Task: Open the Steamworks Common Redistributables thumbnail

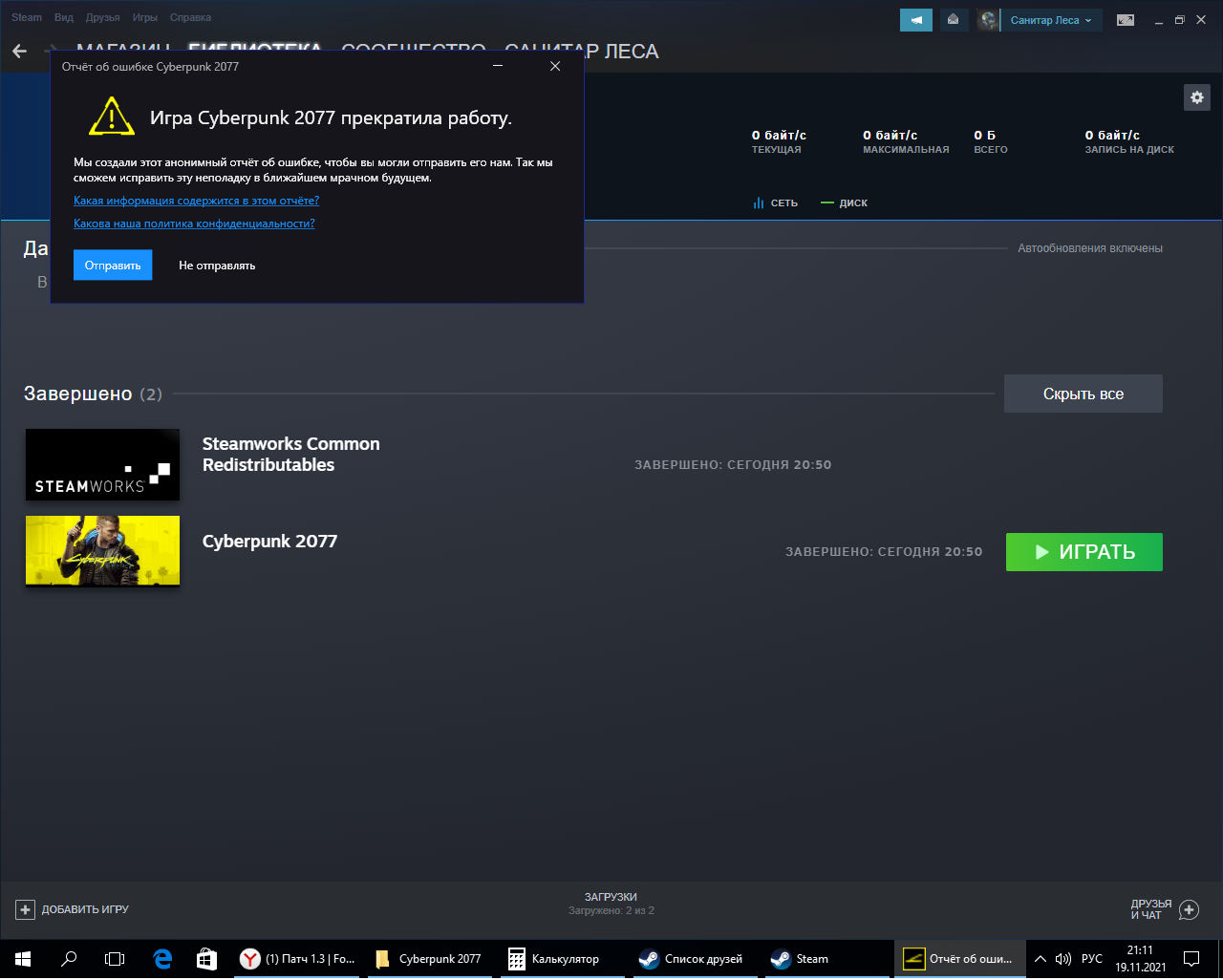Action: [x=102, y=464]
